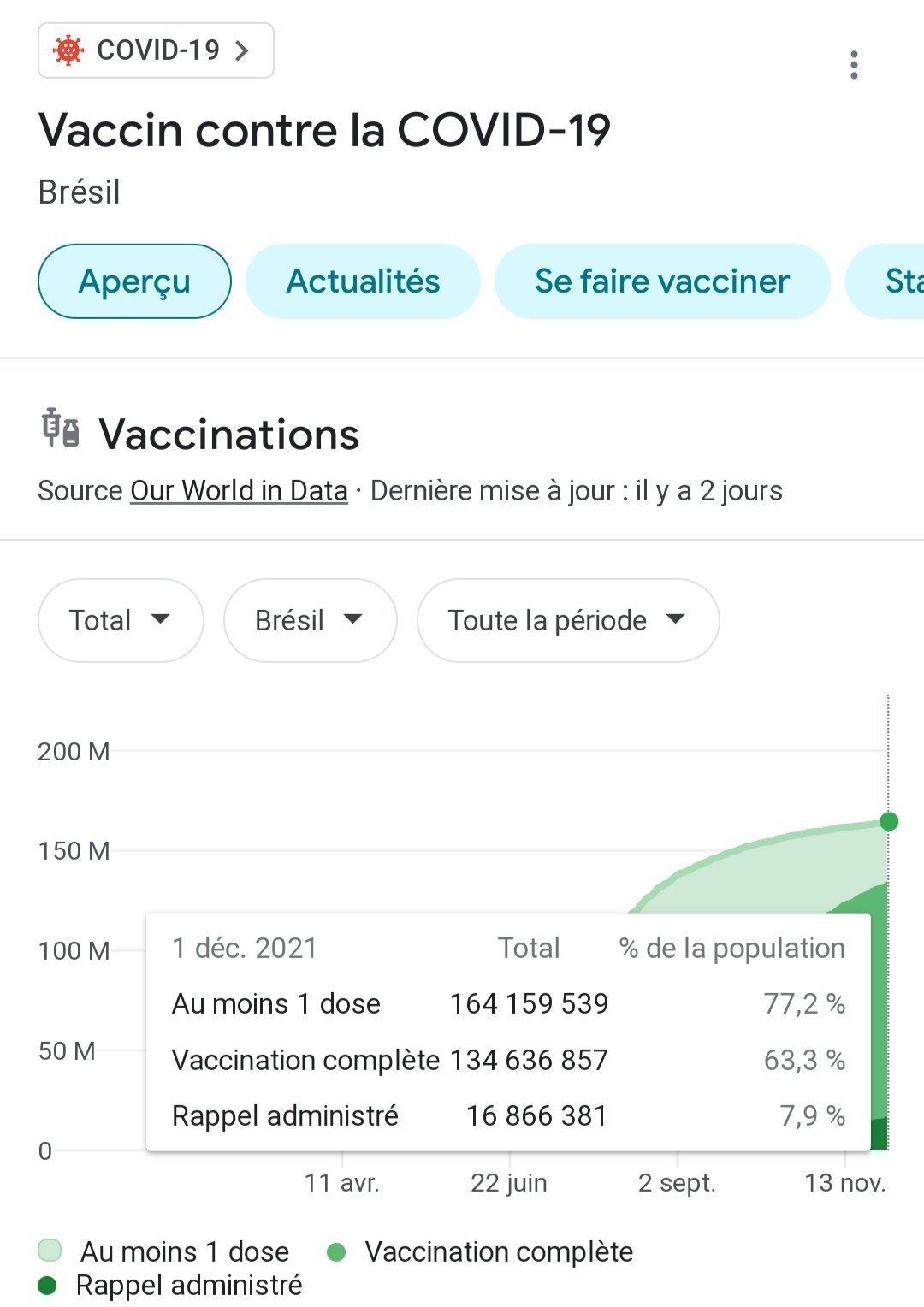Screen dimensions: 924x1307
Task: Click the vaccine syringe icon near Vaccinations
Action: coord(61,429)
